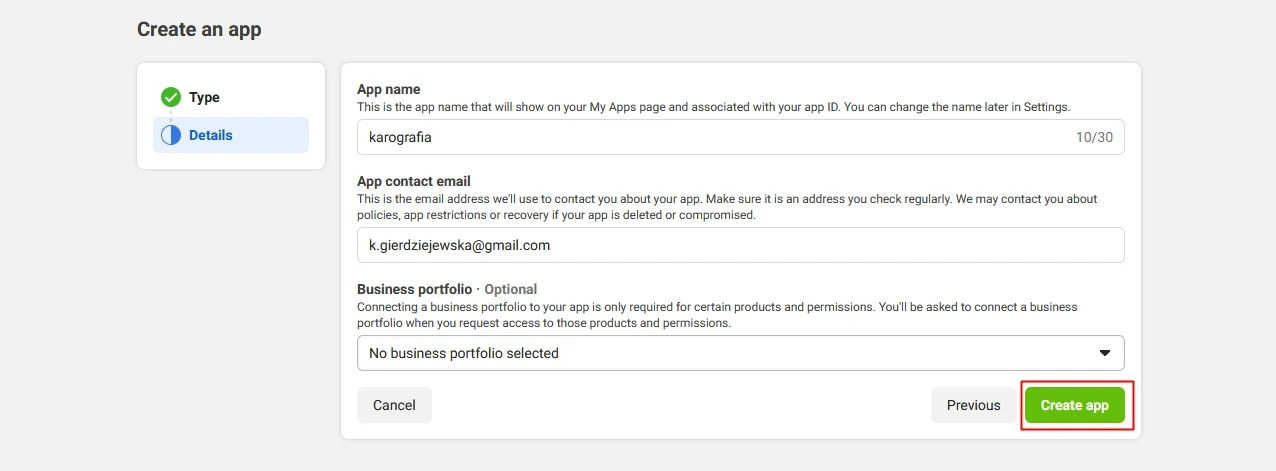Click the 'Business portfolio' field label
The width and height of the screenshot is (1276, 471).
coord(414,289)
